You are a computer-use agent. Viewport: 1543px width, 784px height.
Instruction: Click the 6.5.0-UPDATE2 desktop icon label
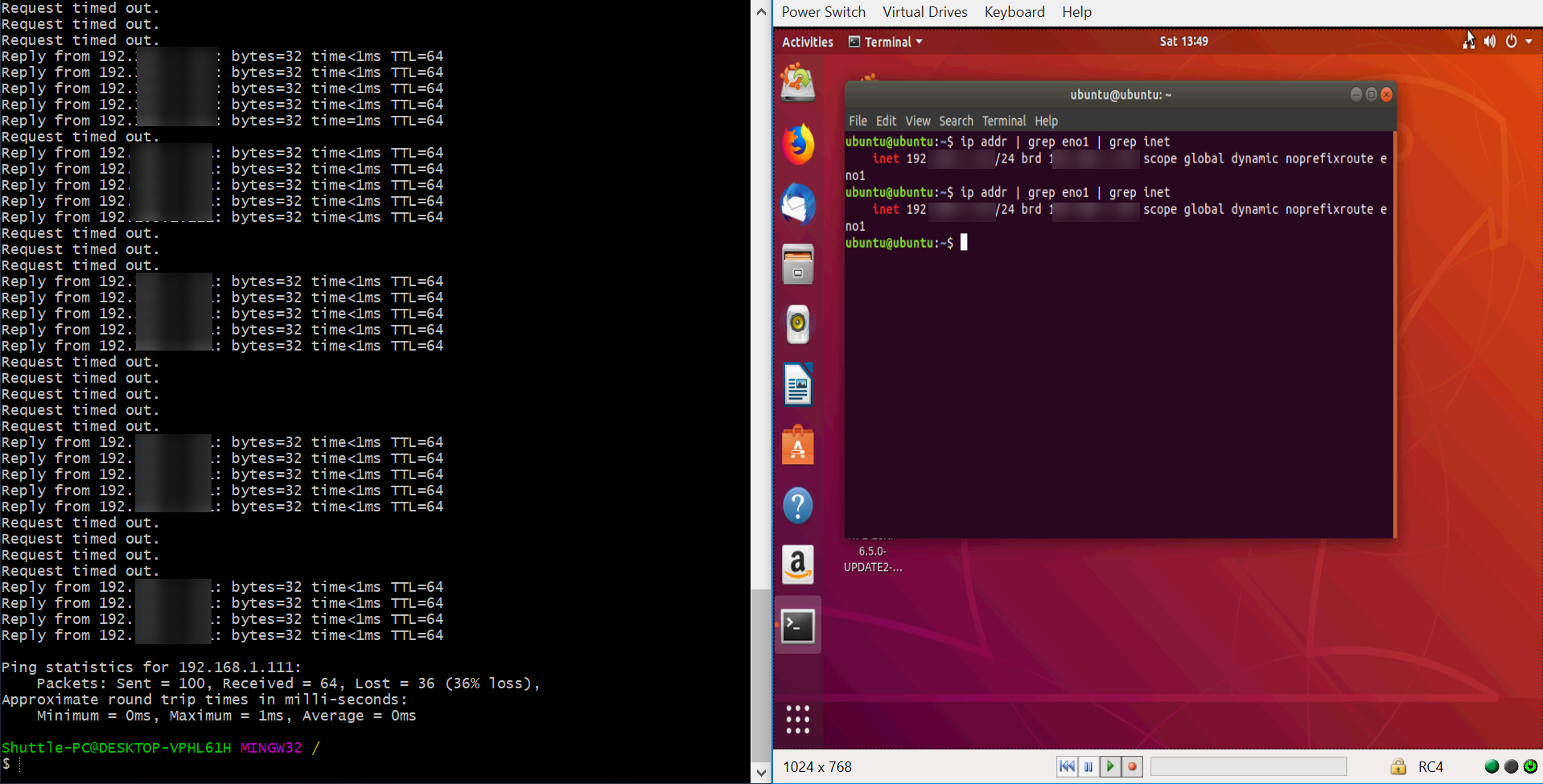tap(873, 559)
